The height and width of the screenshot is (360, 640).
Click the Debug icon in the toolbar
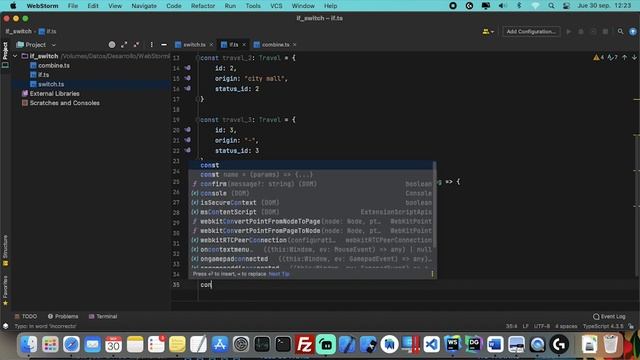(x=581, y=31)
